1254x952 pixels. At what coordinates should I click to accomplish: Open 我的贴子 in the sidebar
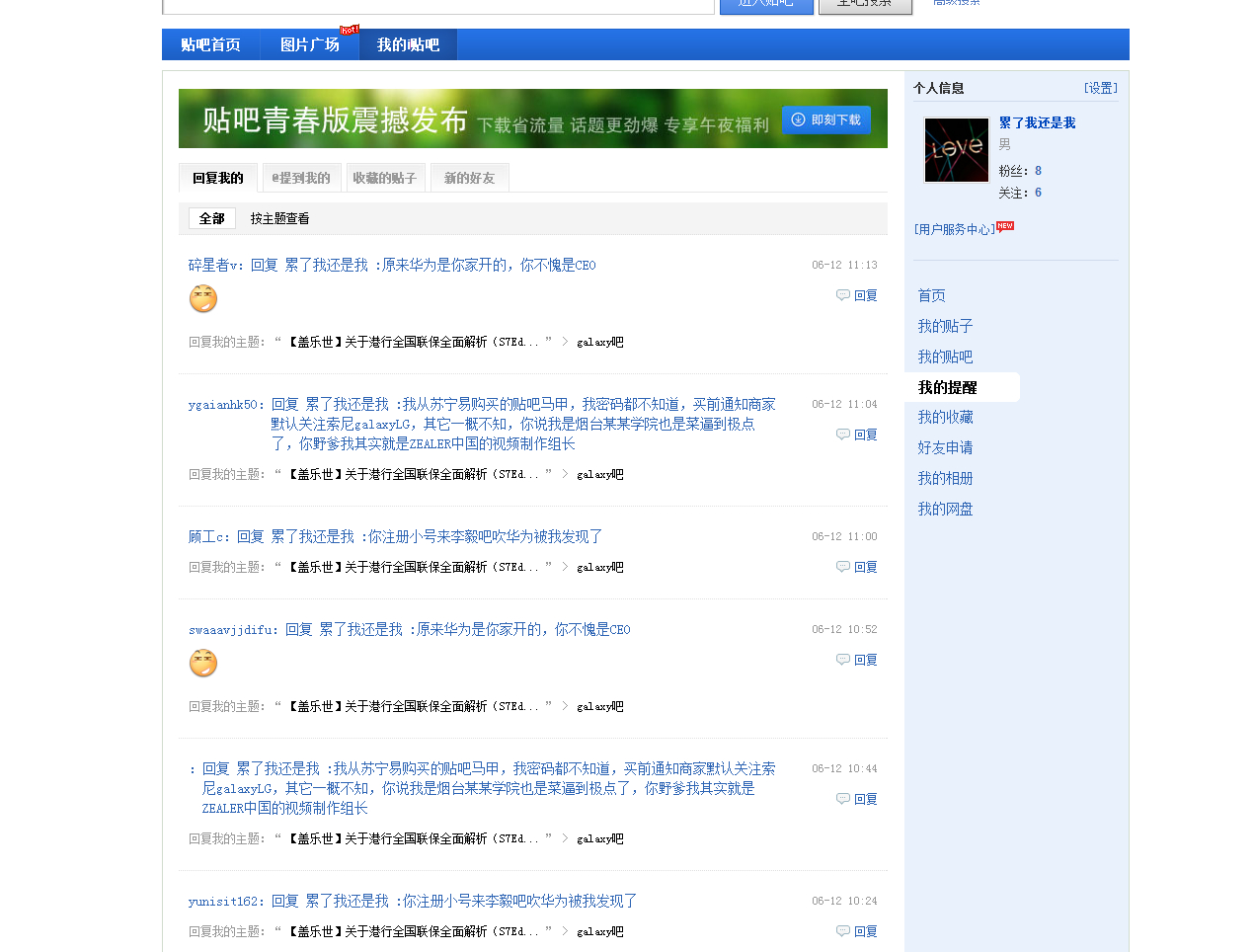(946, 326)
